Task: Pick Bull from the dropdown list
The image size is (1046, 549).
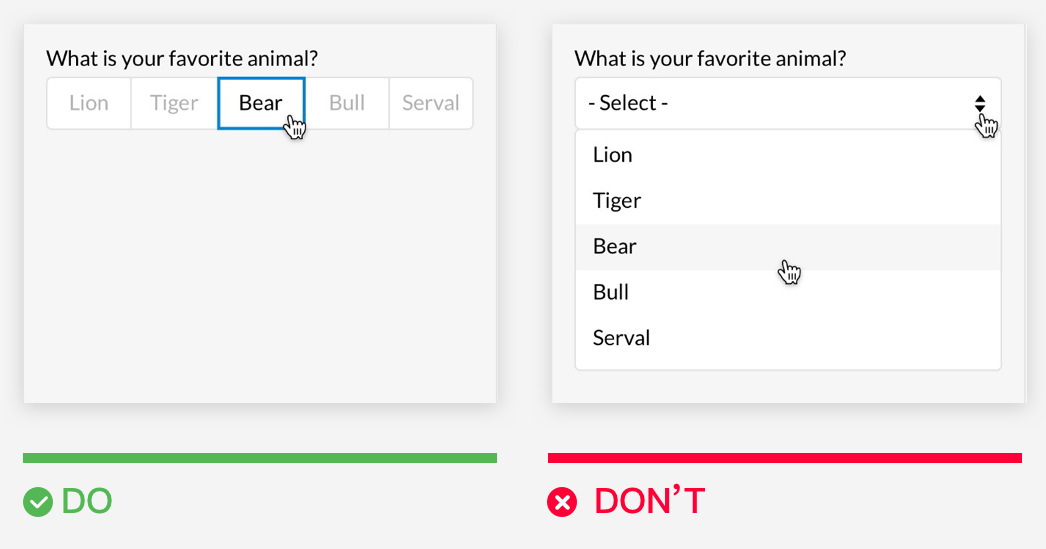Action: 788,292
